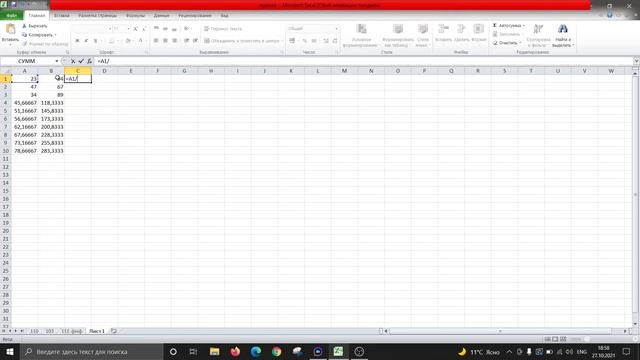Open Find and Select (Найти и выделить)
This screenshot has width=640, height=360.
pyautogui.click(x=563, y=36)
